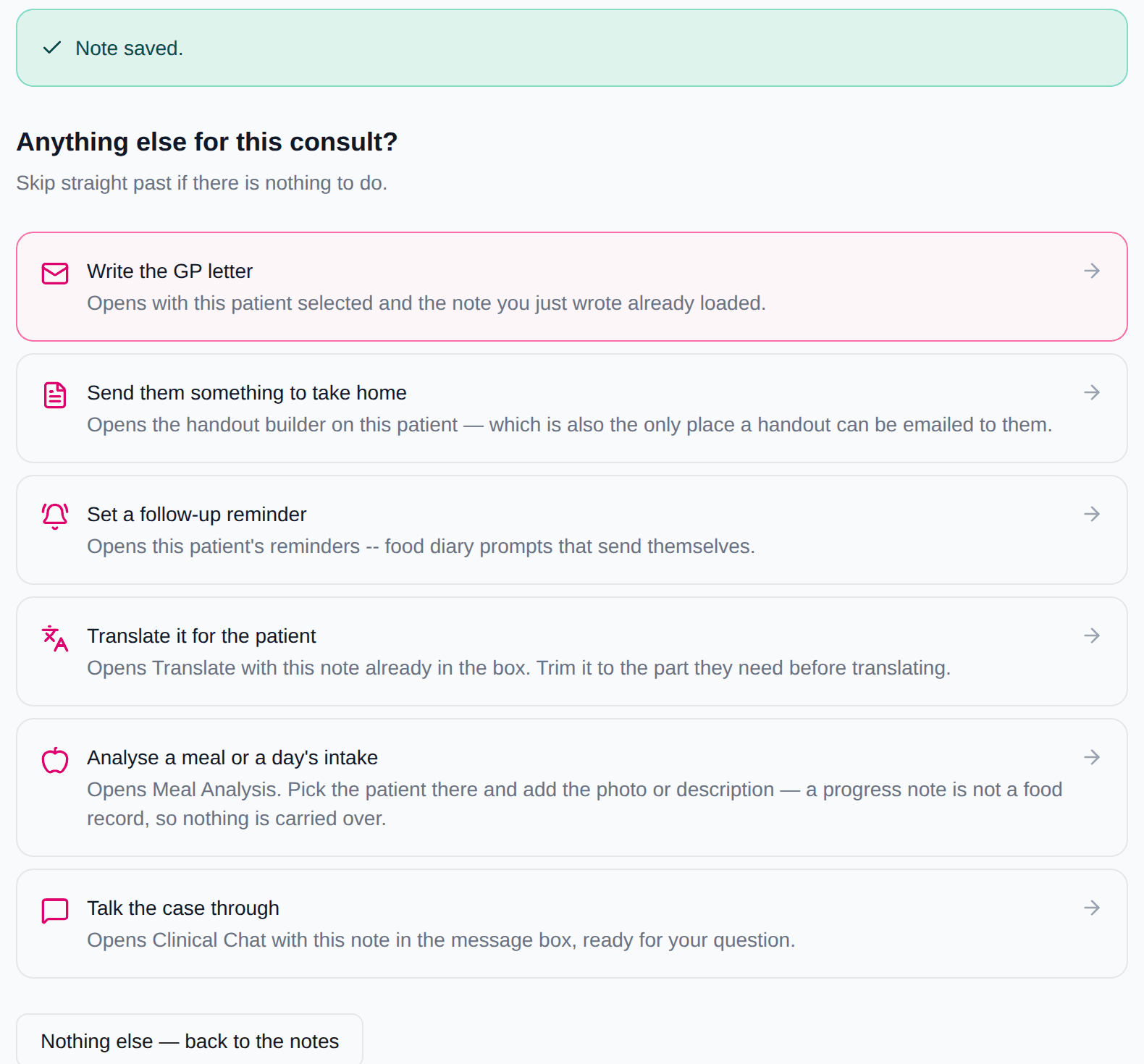Screen dimensions: 1144x1064
Task: Click description 'Opens Translate with this note...'
Action: [x=518, y=668]
